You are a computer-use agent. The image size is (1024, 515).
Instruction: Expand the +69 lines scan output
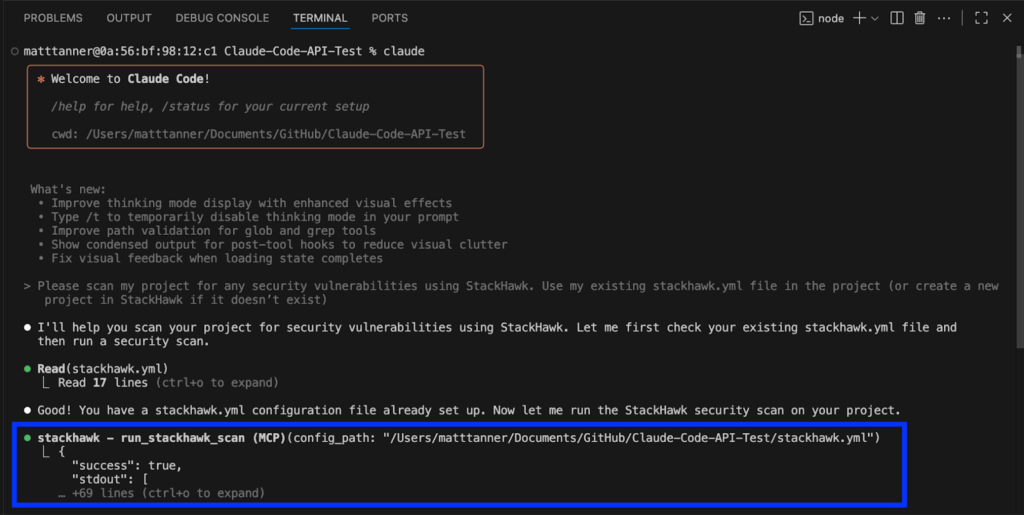point(168,493)
